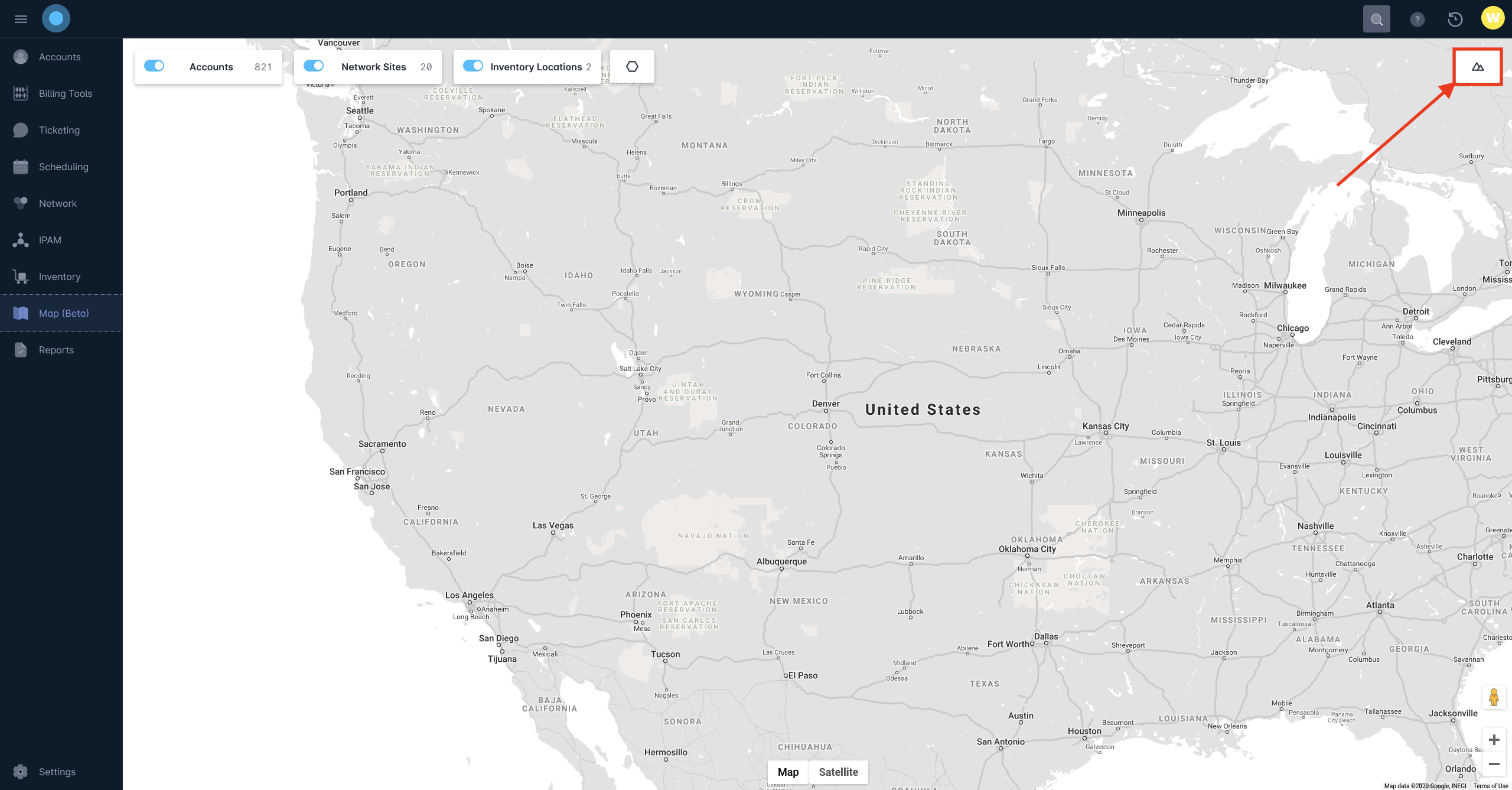Switch to the Satellite view button
This screenshot has height=790, width=1512.
click(x=838, y=772)
